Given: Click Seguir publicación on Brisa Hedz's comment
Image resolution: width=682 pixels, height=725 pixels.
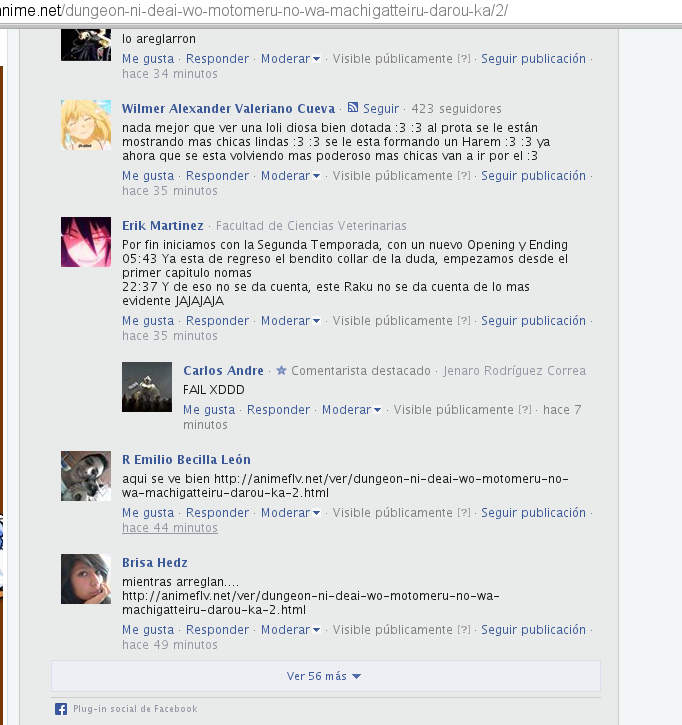Looking at the screenshot, I should pyautogui.click(x=533, y=630).
